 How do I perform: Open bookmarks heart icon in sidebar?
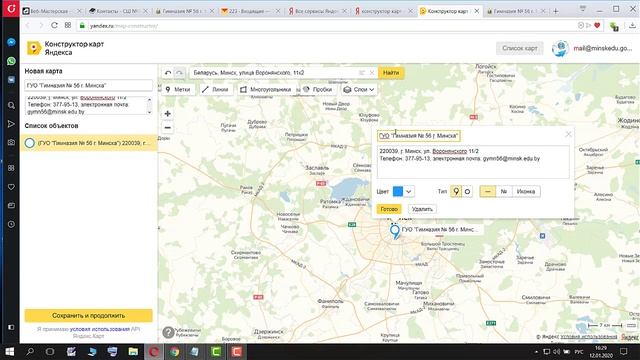pos(11,187)
